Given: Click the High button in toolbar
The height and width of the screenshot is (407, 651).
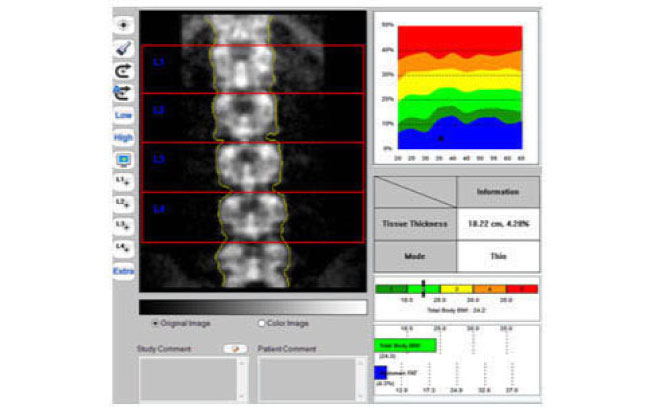Looking at the screenshot, I should click(123, 137).
